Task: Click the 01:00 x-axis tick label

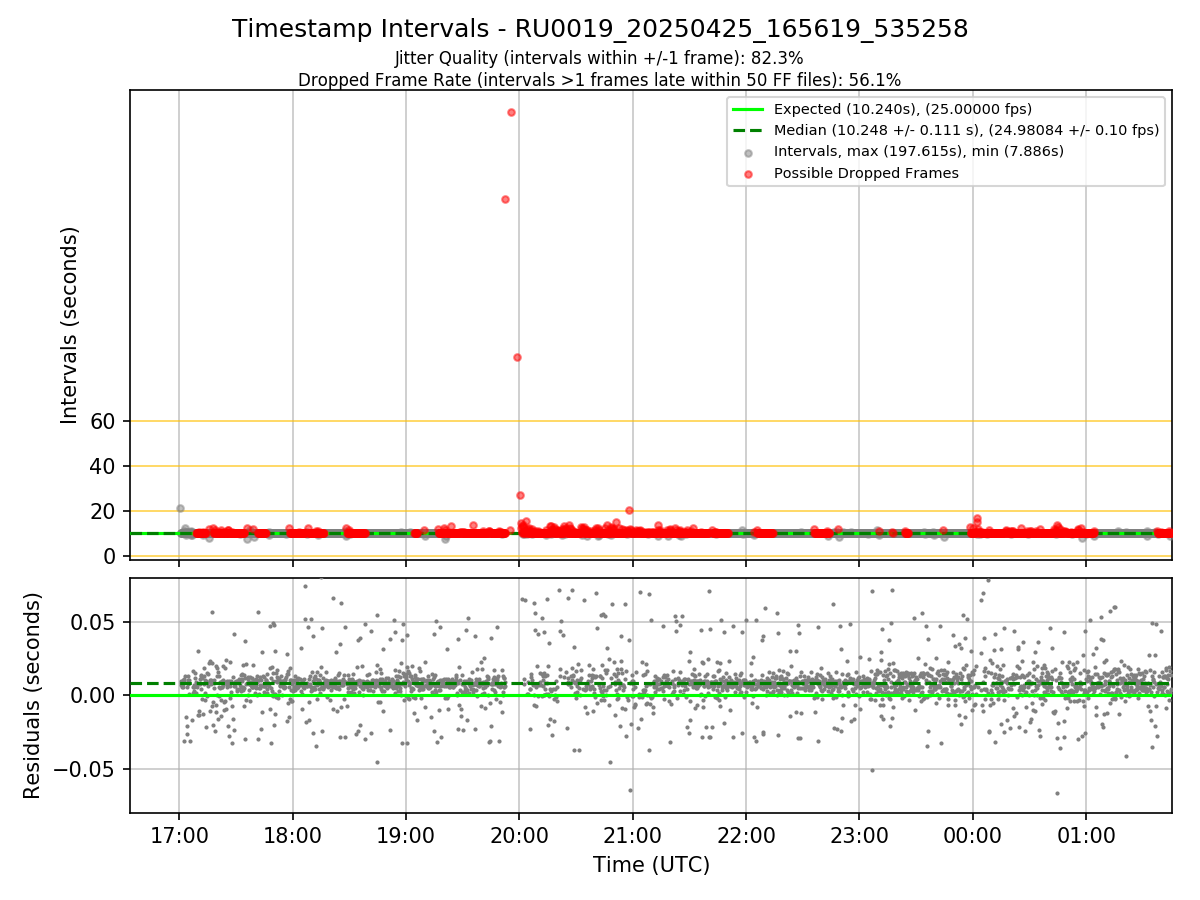Action: tap(1086, 834)
